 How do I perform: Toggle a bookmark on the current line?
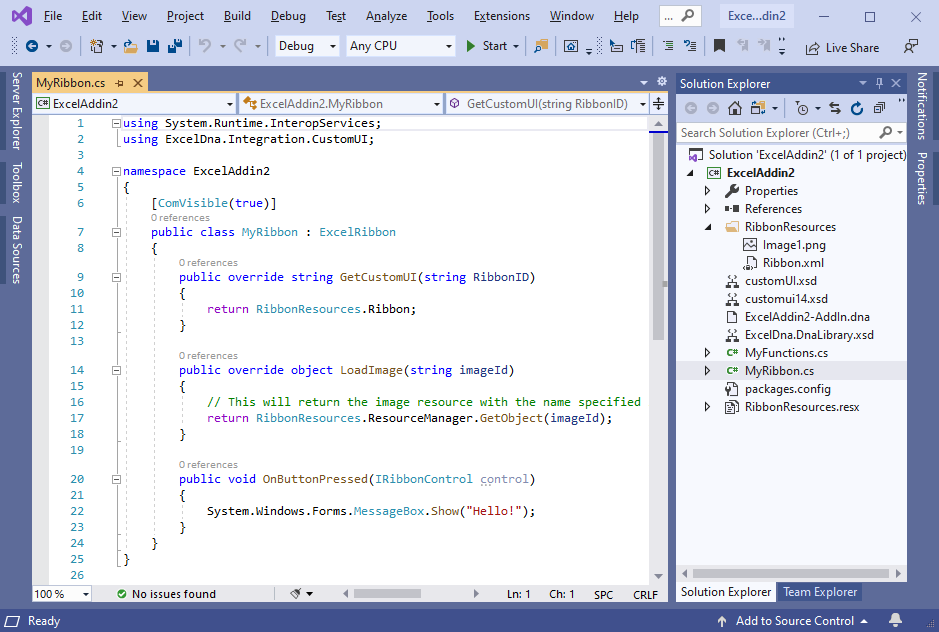(719, 46)
